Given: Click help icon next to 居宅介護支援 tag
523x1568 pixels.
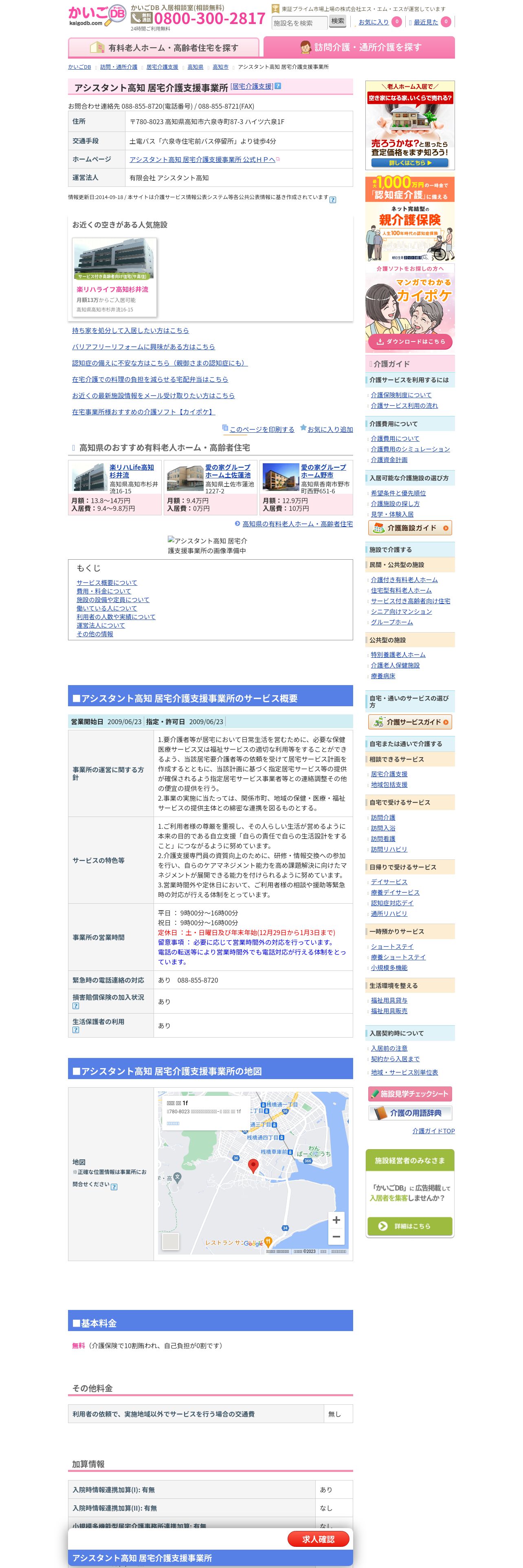Looking at the screenshot, I should [x=278, y=86].
